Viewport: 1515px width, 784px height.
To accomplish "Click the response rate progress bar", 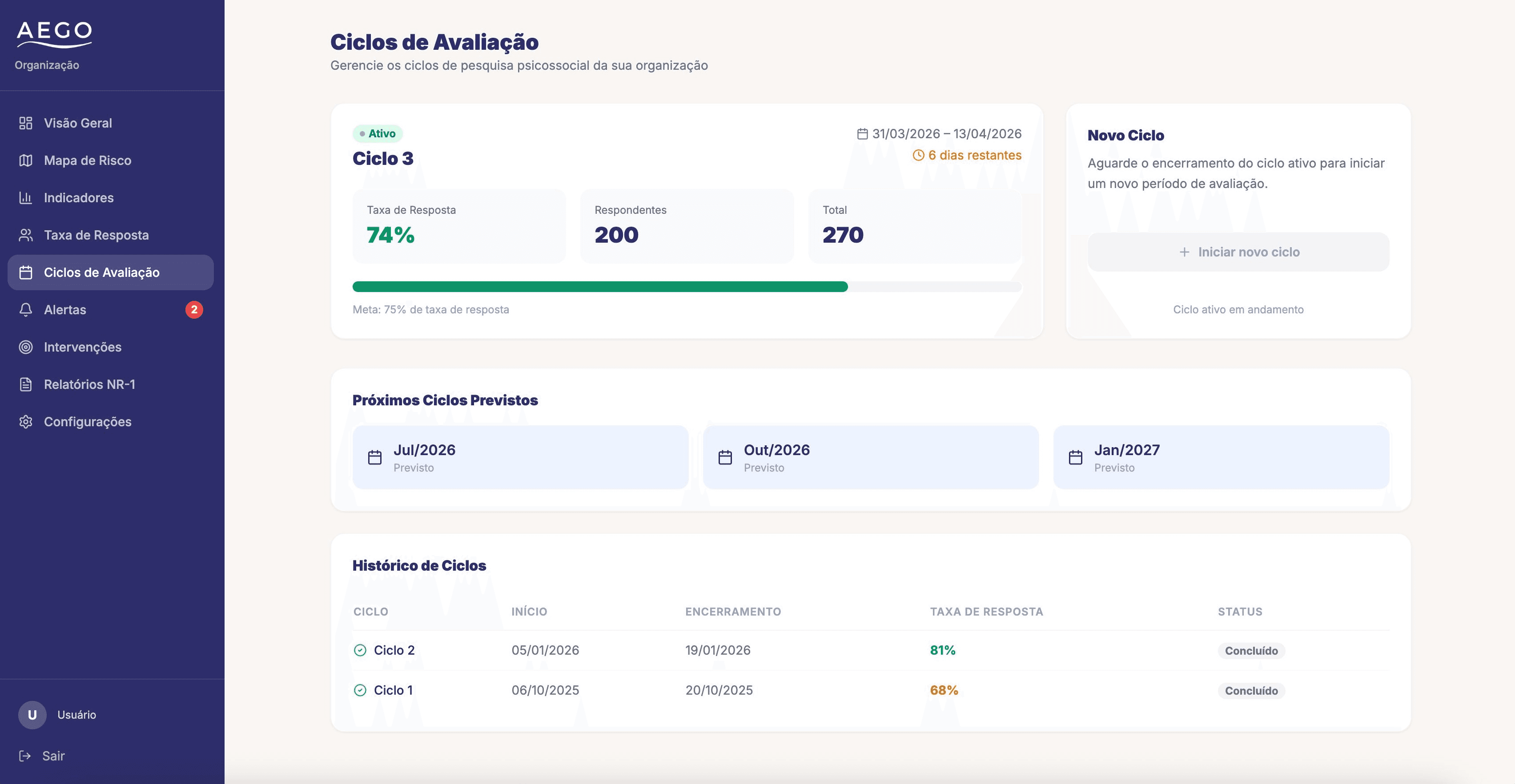I will 686,287.
